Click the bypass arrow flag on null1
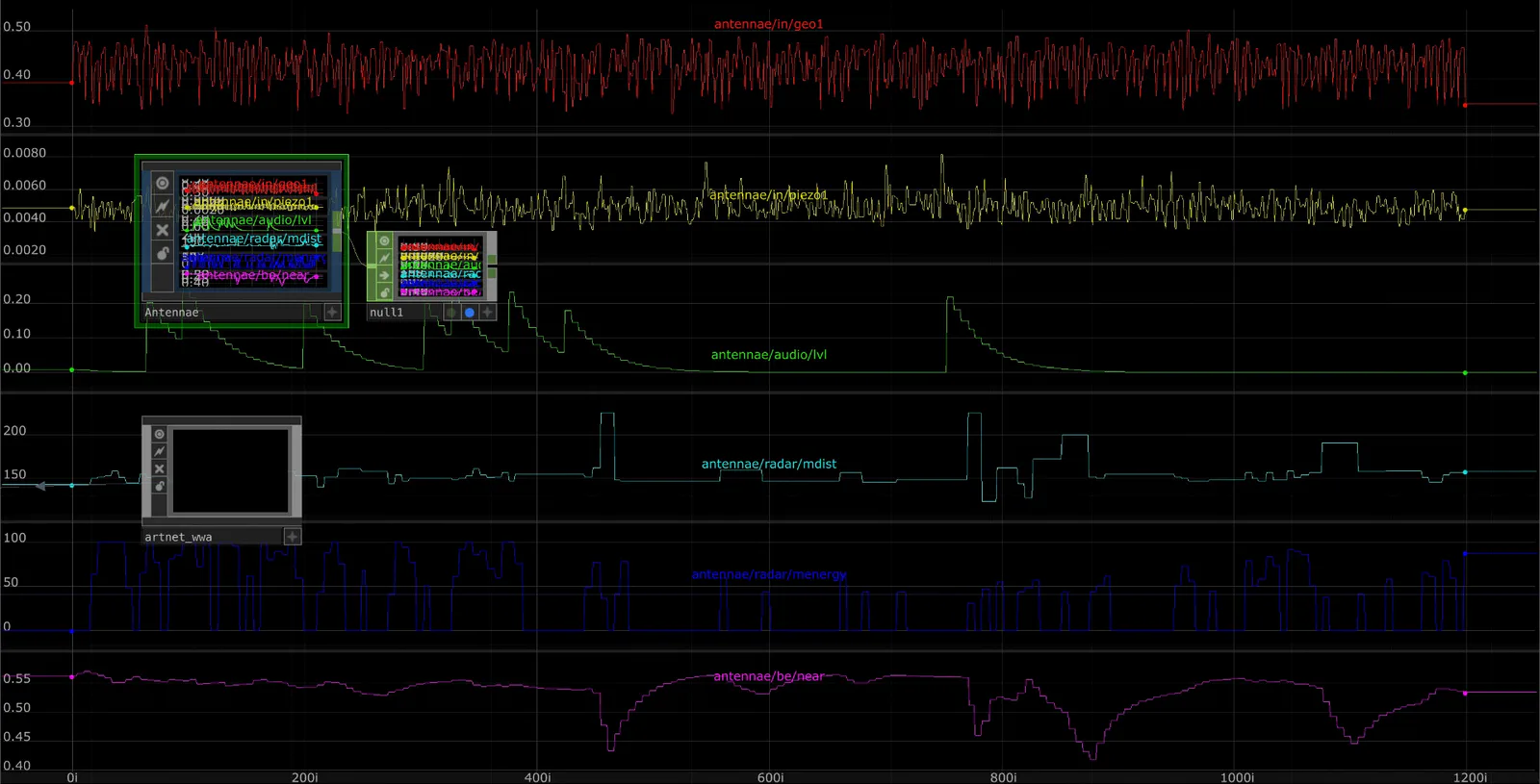This screenshot has height=784, width=1540. (x=384, y=275)
